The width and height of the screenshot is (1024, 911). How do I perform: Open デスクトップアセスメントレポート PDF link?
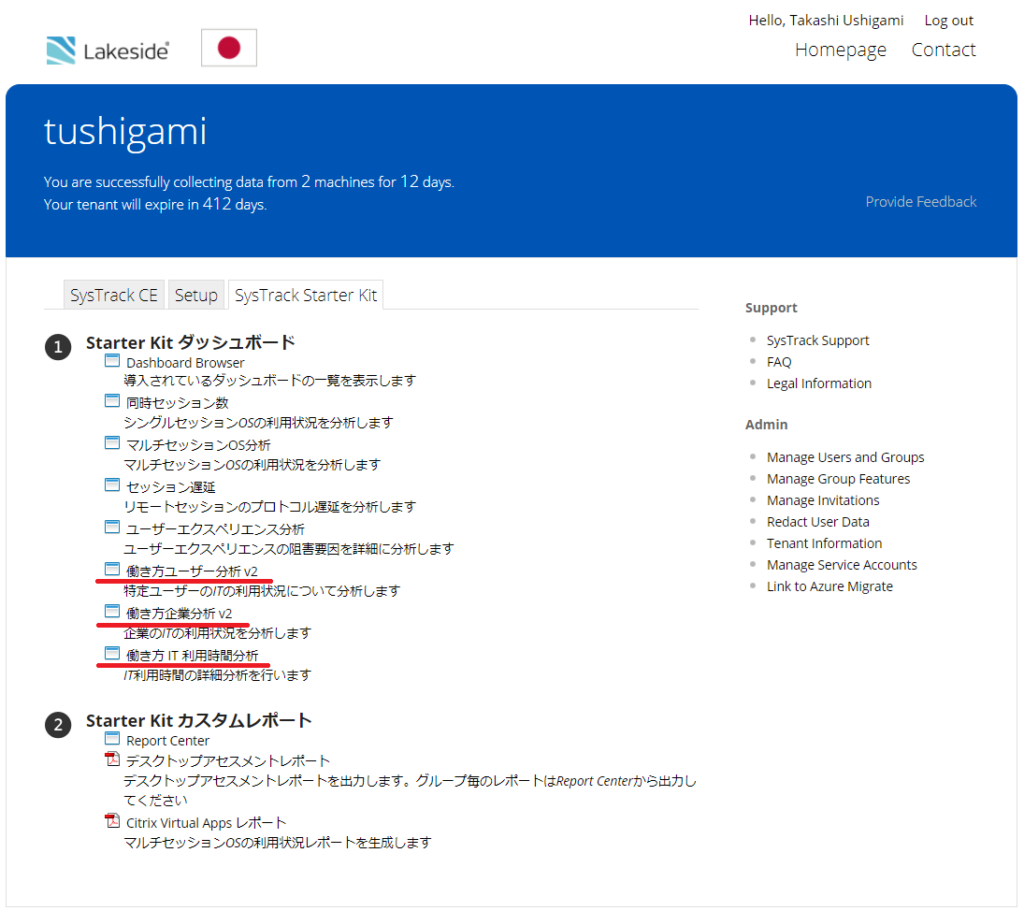[228, 761]
